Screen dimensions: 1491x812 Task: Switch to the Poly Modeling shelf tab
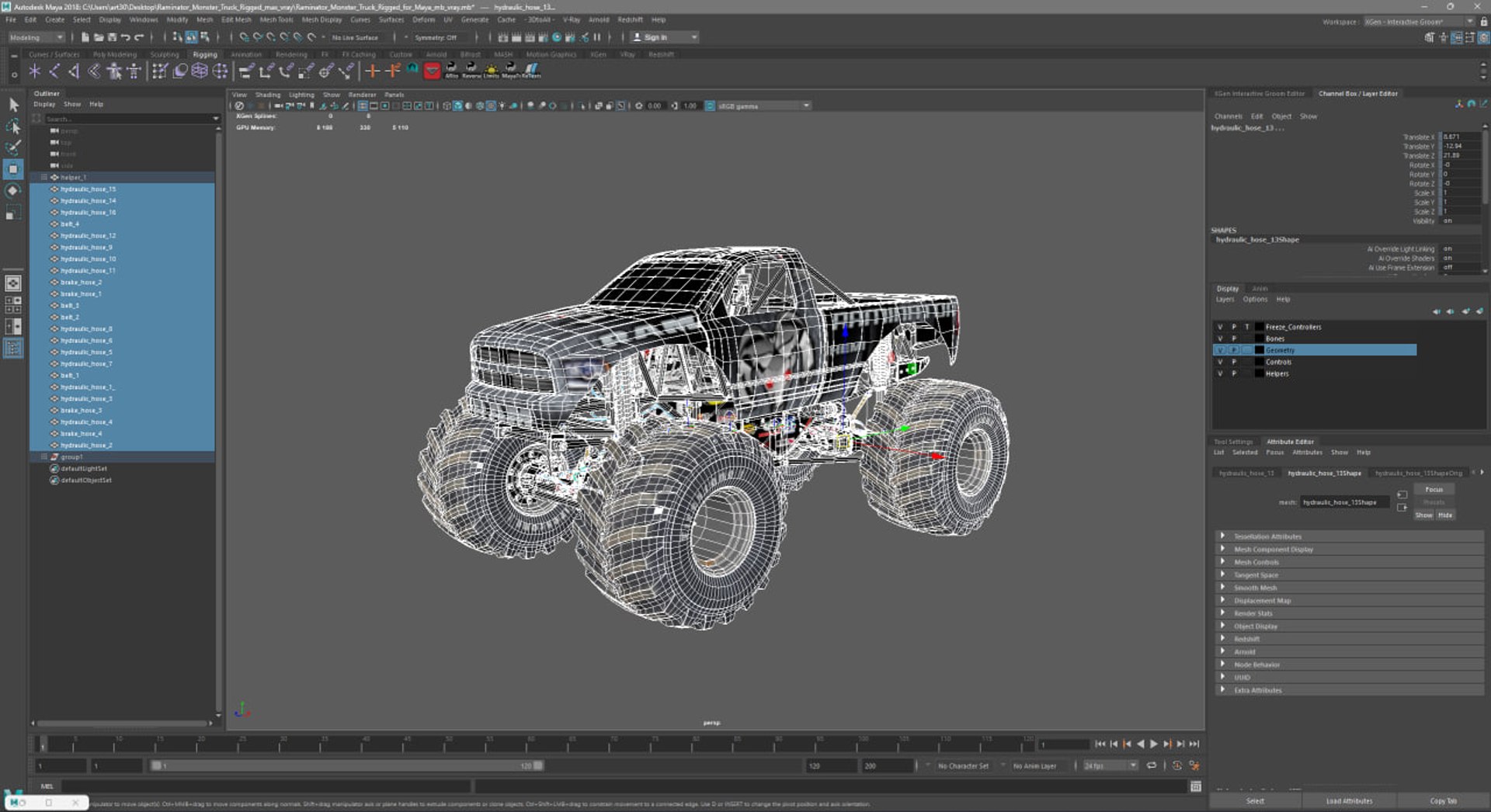point(114,54)
